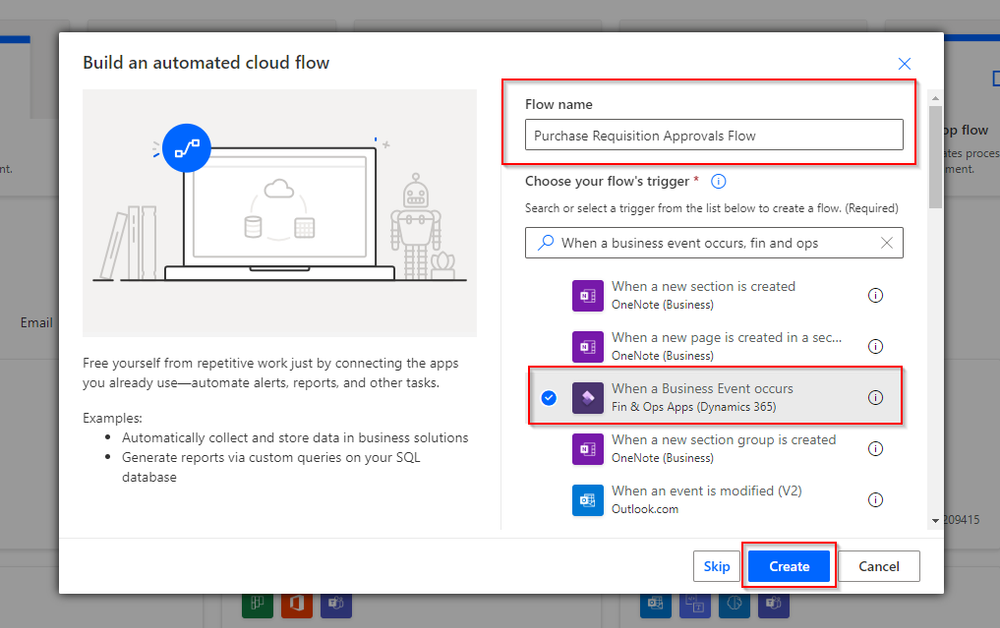Viewport: 1000px width, 628px height.
Task: Click the trigger list scrollbar thumb
Action: (x=935, y=157)
